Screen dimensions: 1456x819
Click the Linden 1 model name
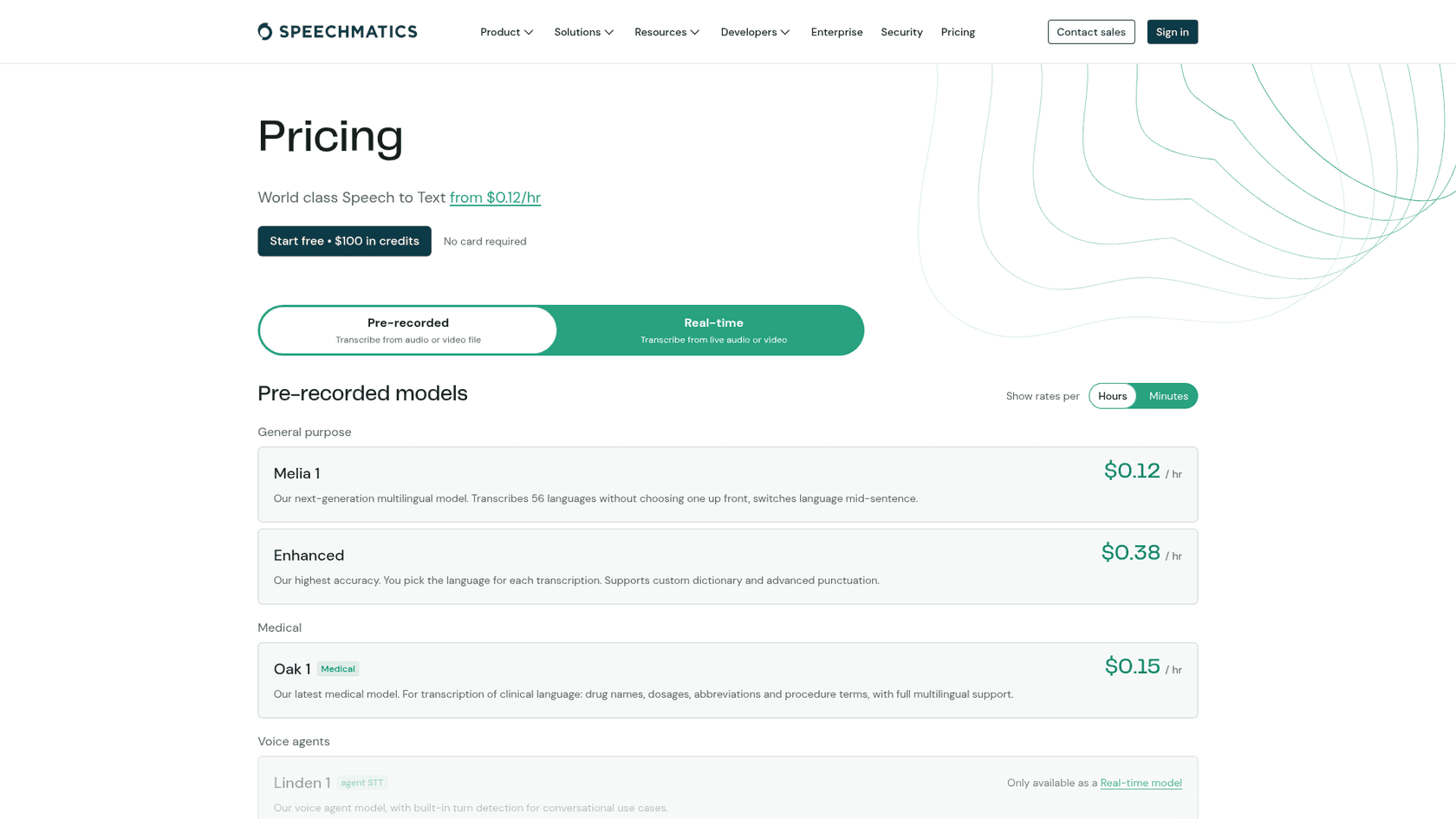point(302,783)
